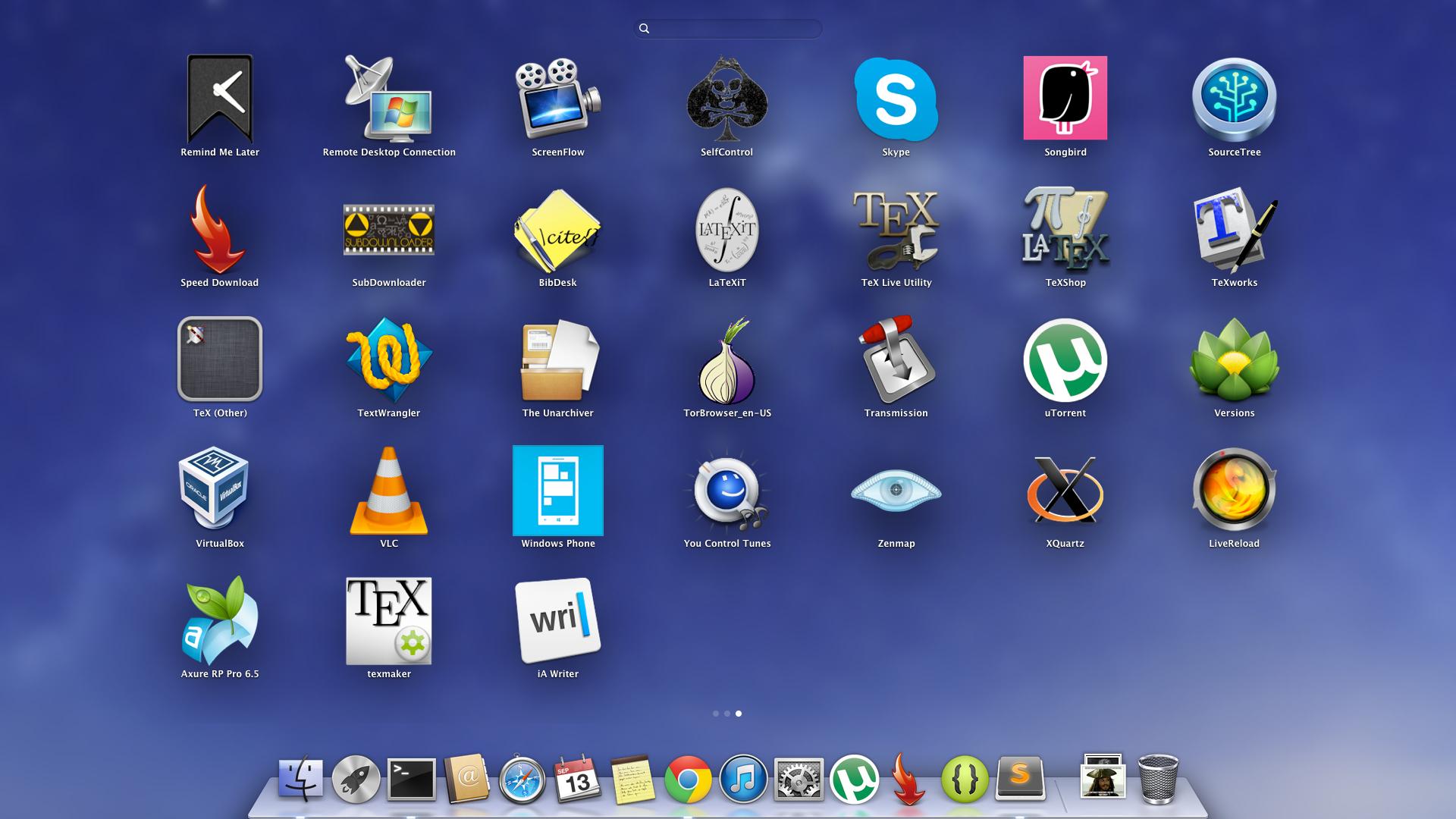This screenshot has width=1456, height=819.
Task: Click the Launchpad search field
Action: [728, 29]
